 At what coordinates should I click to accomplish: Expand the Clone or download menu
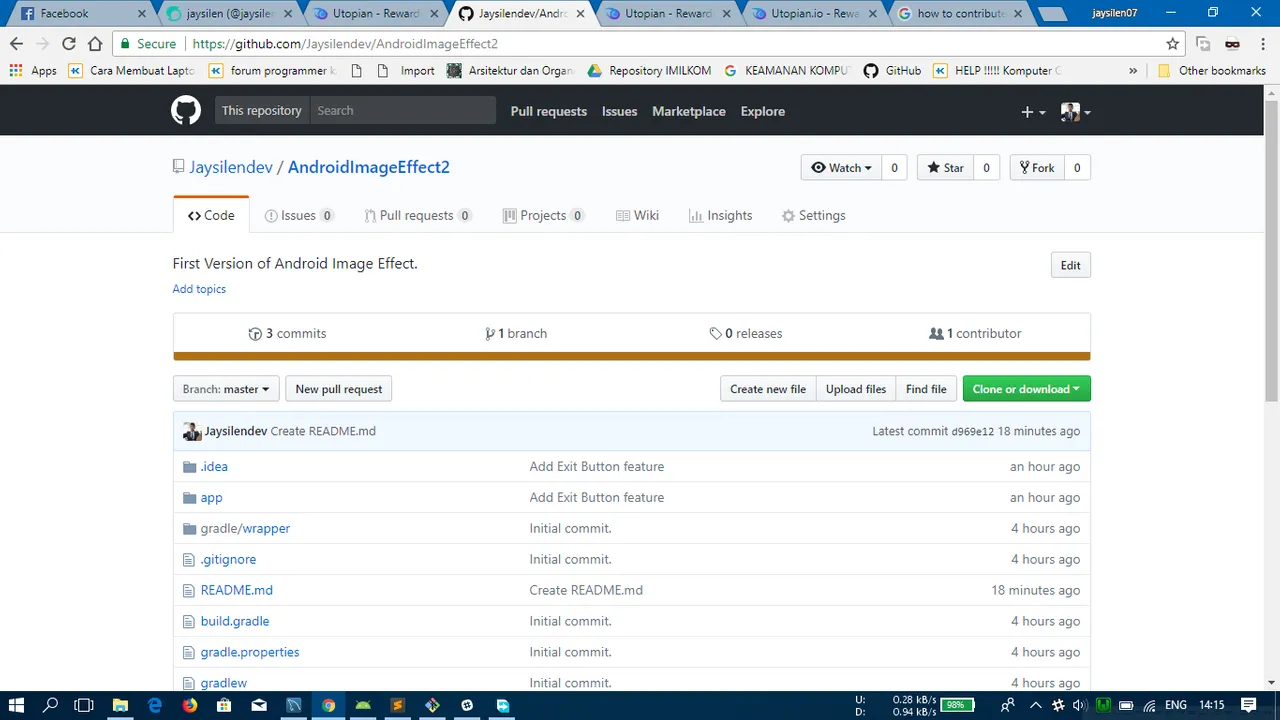coord(1026,389)
